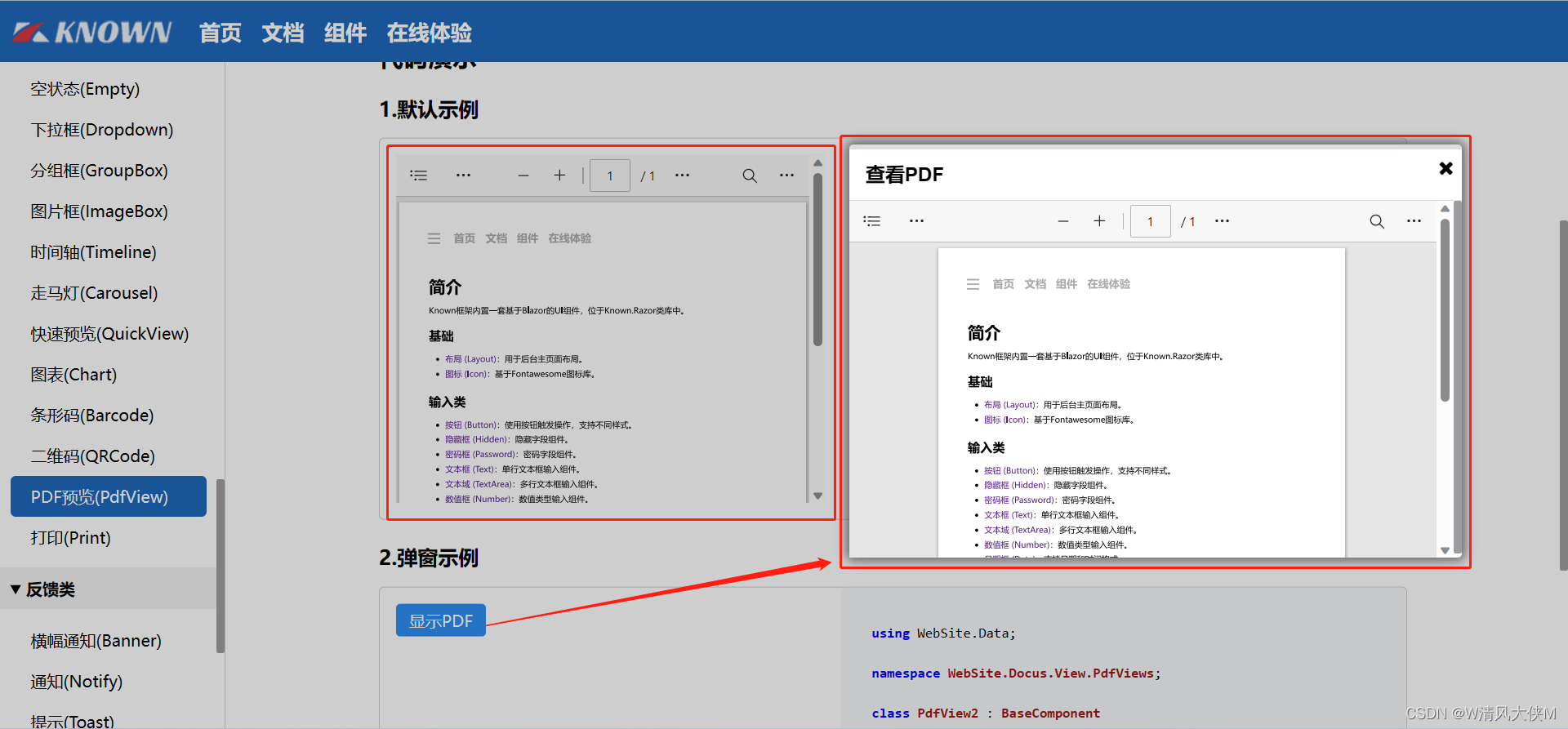Zoom out in 查看PDF dialog
The width and height of the screenshot is (1568, 729).
coord(1063,221)
